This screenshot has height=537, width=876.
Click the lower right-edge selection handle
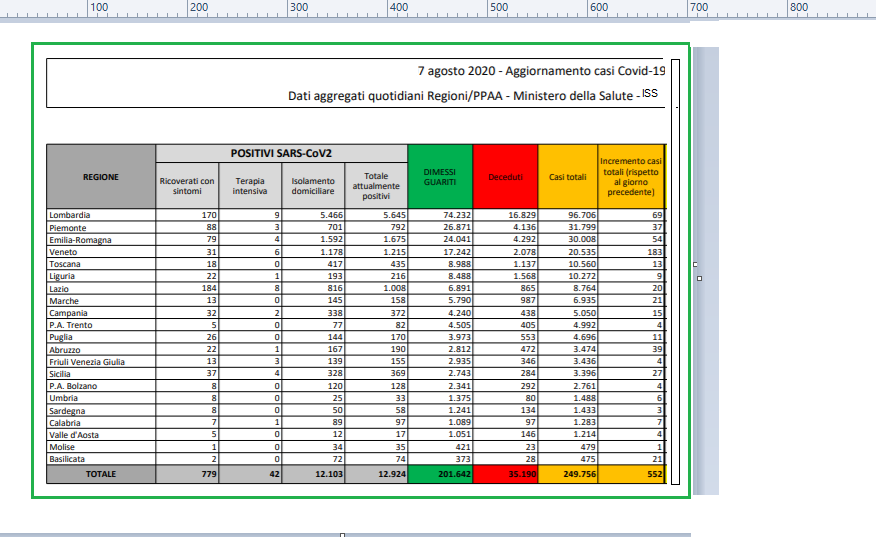coord(699,278)
